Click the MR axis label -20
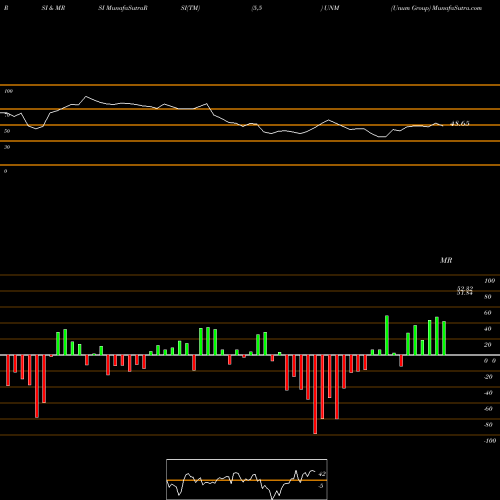 (x=488, y=377)
